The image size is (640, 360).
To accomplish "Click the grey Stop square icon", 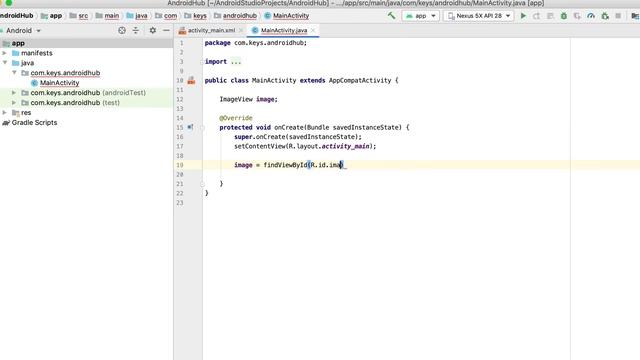I will [618, 16].
